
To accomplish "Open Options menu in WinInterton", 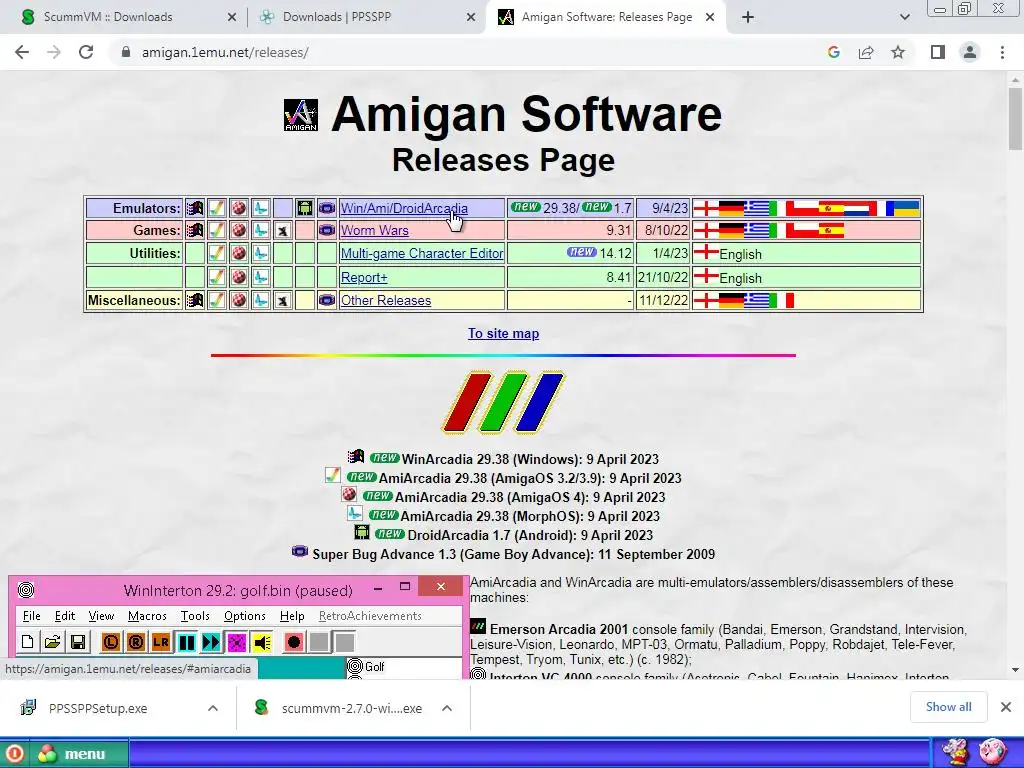I will (244, 616).
